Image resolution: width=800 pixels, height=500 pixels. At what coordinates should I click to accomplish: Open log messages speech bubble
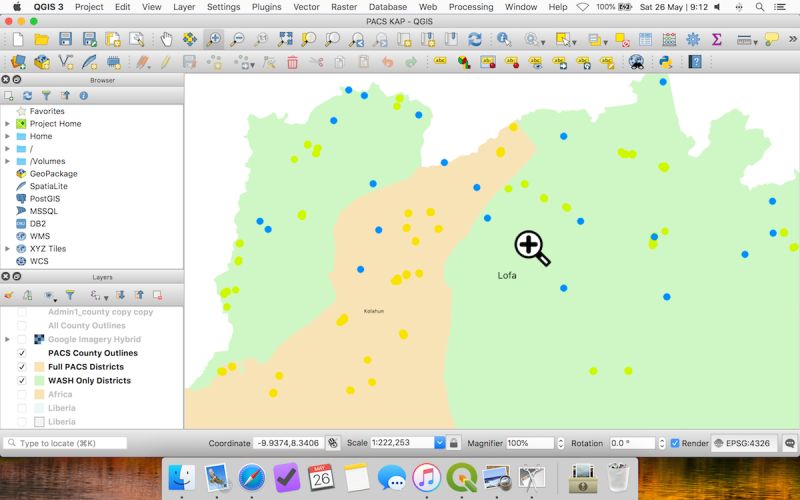tap(790, 443)
